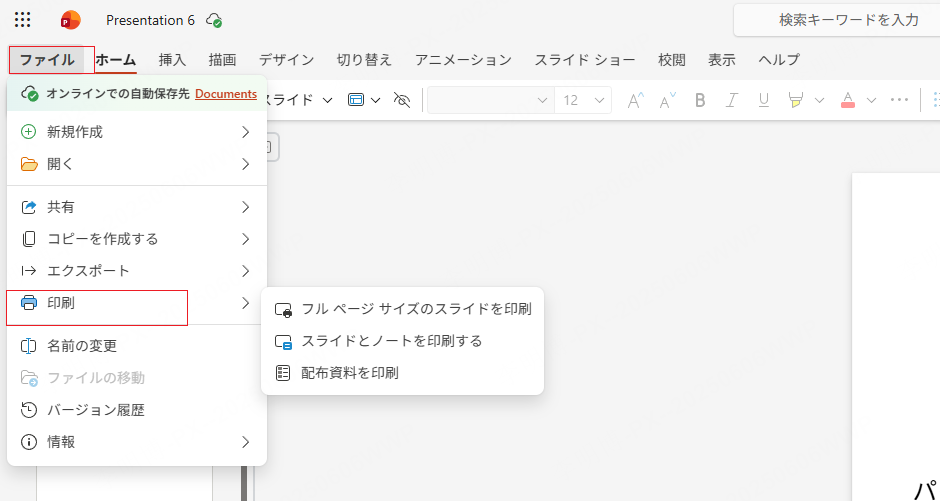Select コピーを作成する menu item
Screen dimensions: 940x501
pos(137,239)
